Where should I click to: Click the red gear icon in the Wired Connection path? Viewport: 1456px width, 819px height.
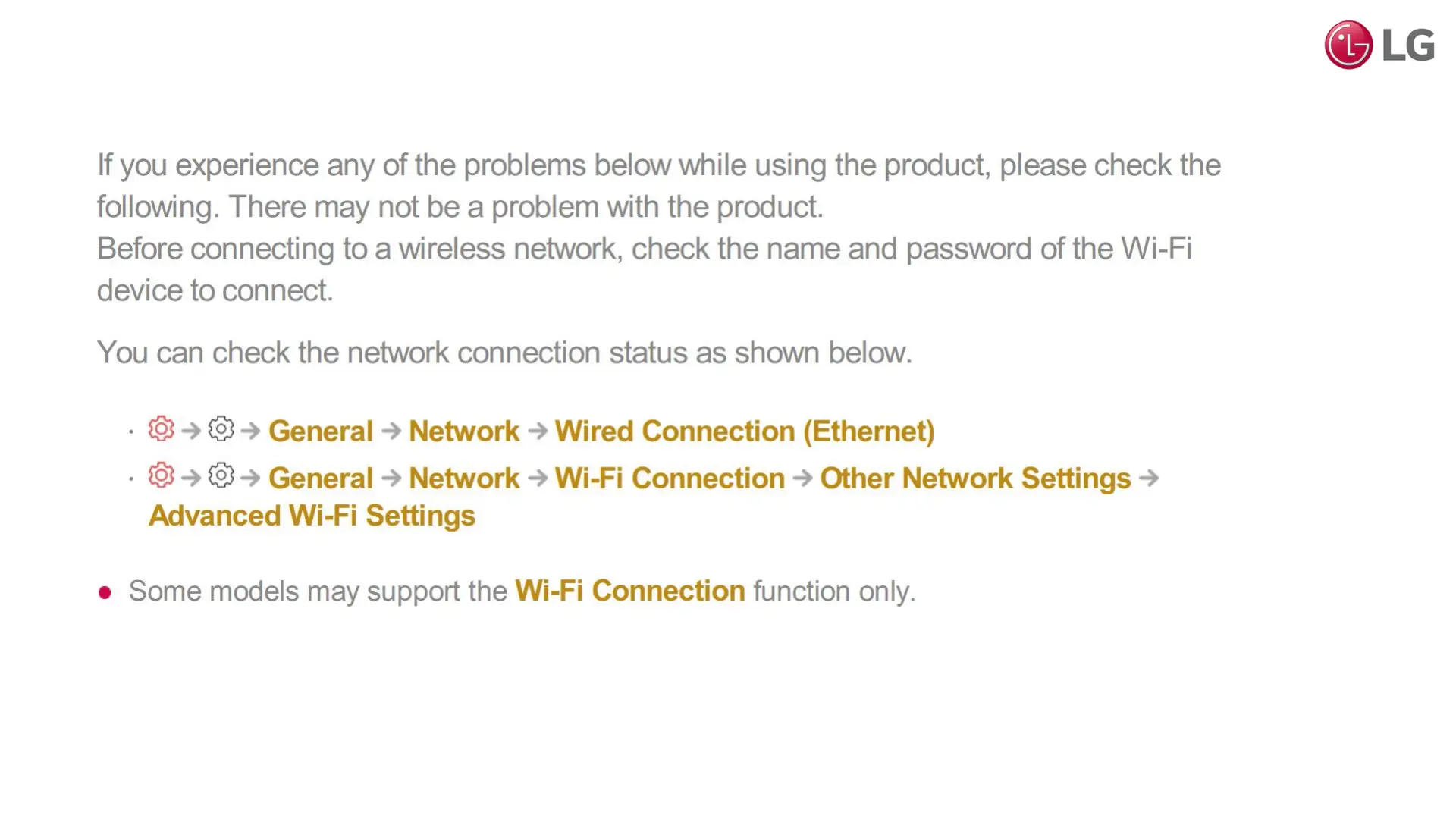161,429
